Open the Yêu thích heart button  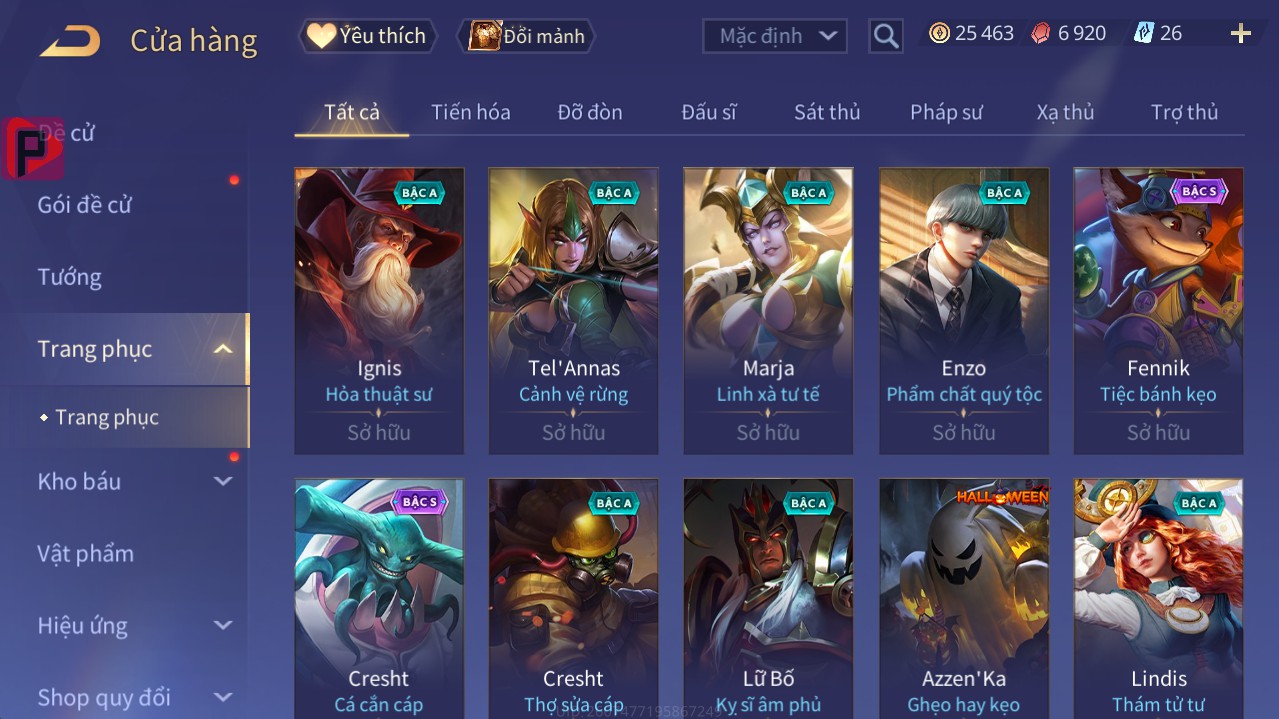tap(367, 36)
